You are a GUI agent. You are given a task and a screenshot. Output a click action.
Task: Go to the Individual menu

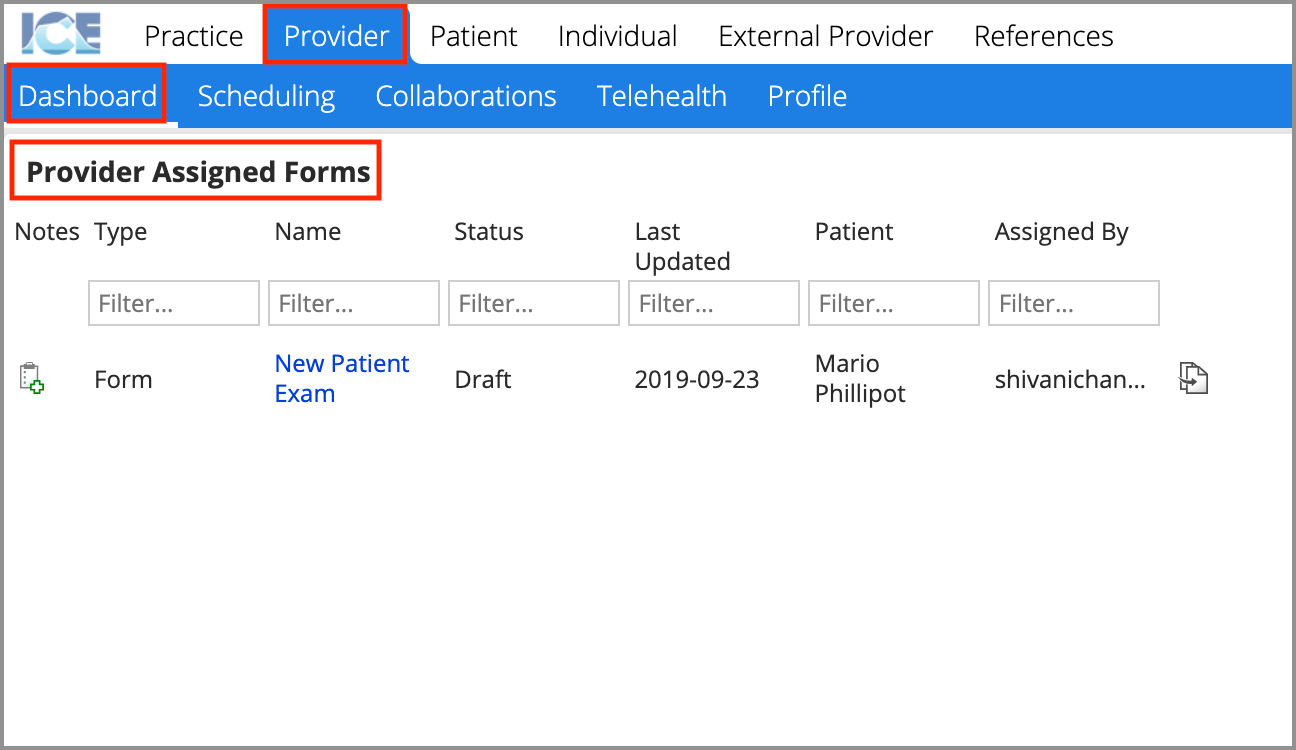(618, 36)
